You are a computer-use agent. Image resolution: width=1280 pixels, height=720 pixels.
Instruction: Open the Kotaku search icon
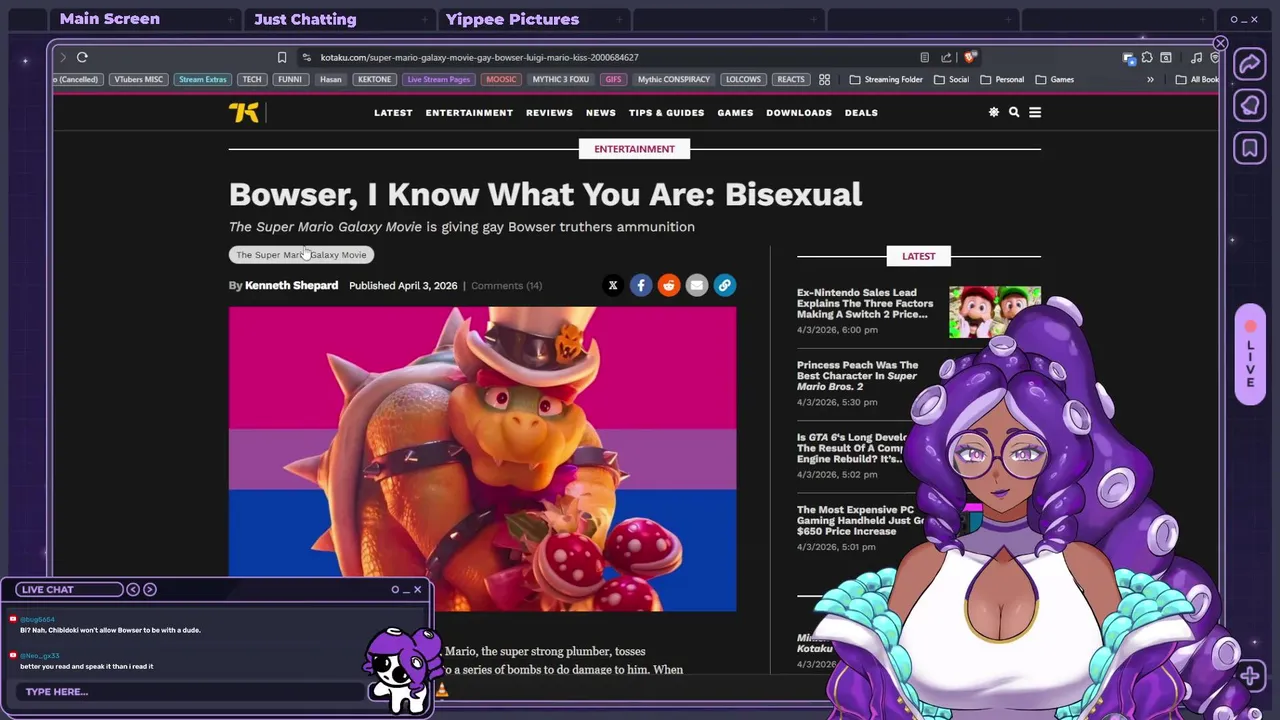pos(1014,113)
